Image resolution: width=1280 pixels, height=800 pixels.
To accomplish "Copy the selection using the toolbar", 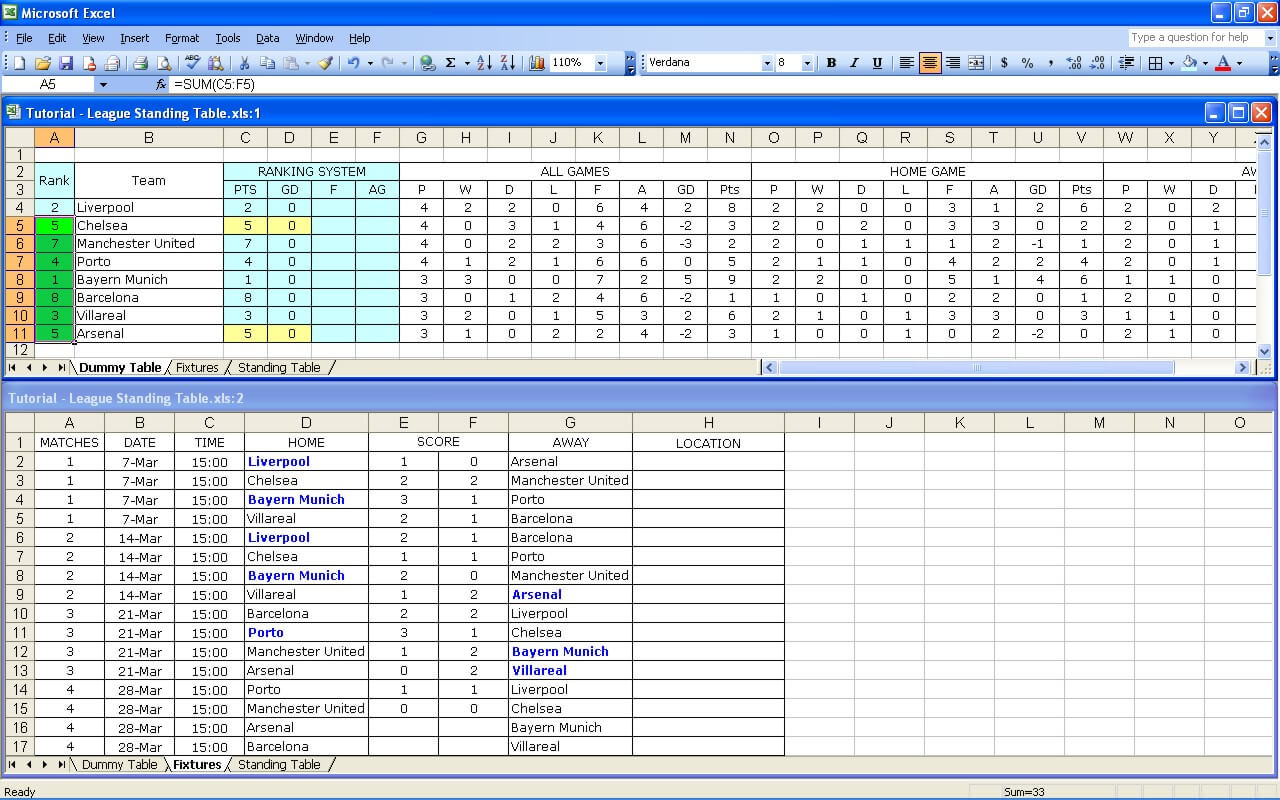I will (x=267, y=63).
